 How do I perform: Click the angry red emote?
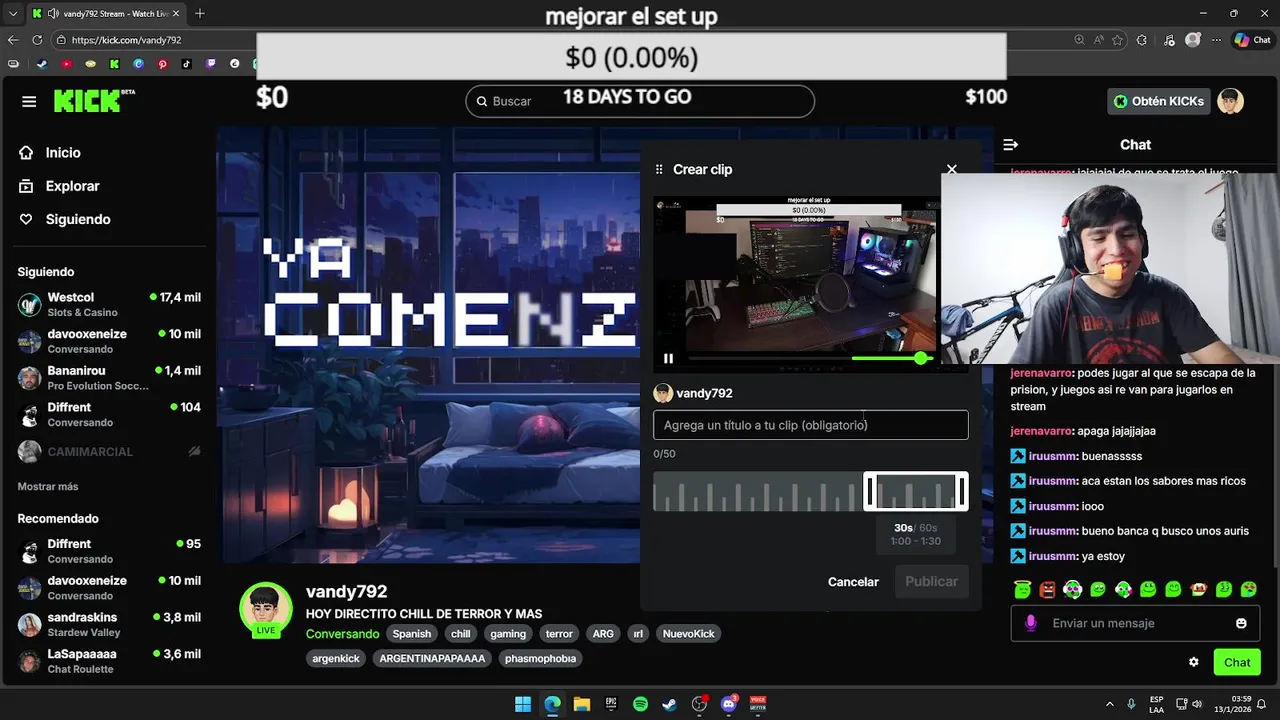(x=1047, y=590)
